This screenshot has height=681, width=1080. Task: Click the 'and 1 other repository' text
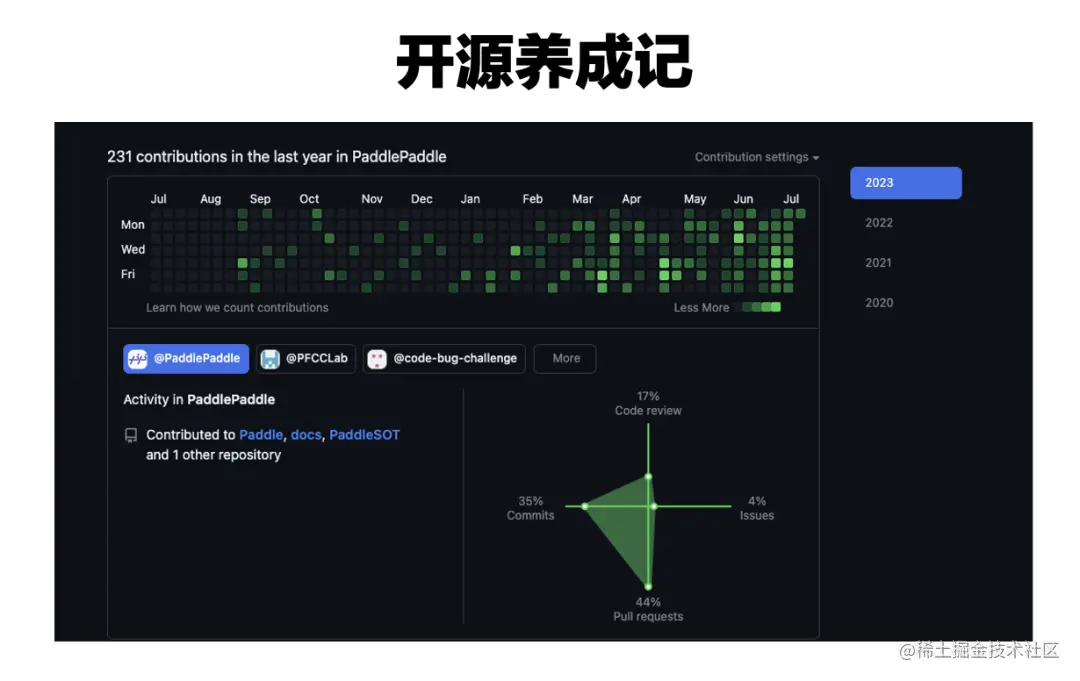pyautogui.click(x=214, y=454)
